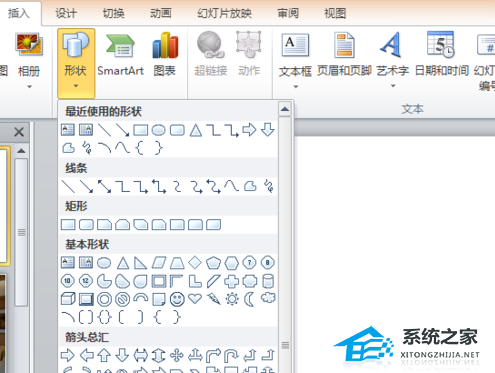Image resolution: width=495 pixels, height=373 pixels.
Task: Select the straight line in 线条 section
Action: (x=68, y=186)
